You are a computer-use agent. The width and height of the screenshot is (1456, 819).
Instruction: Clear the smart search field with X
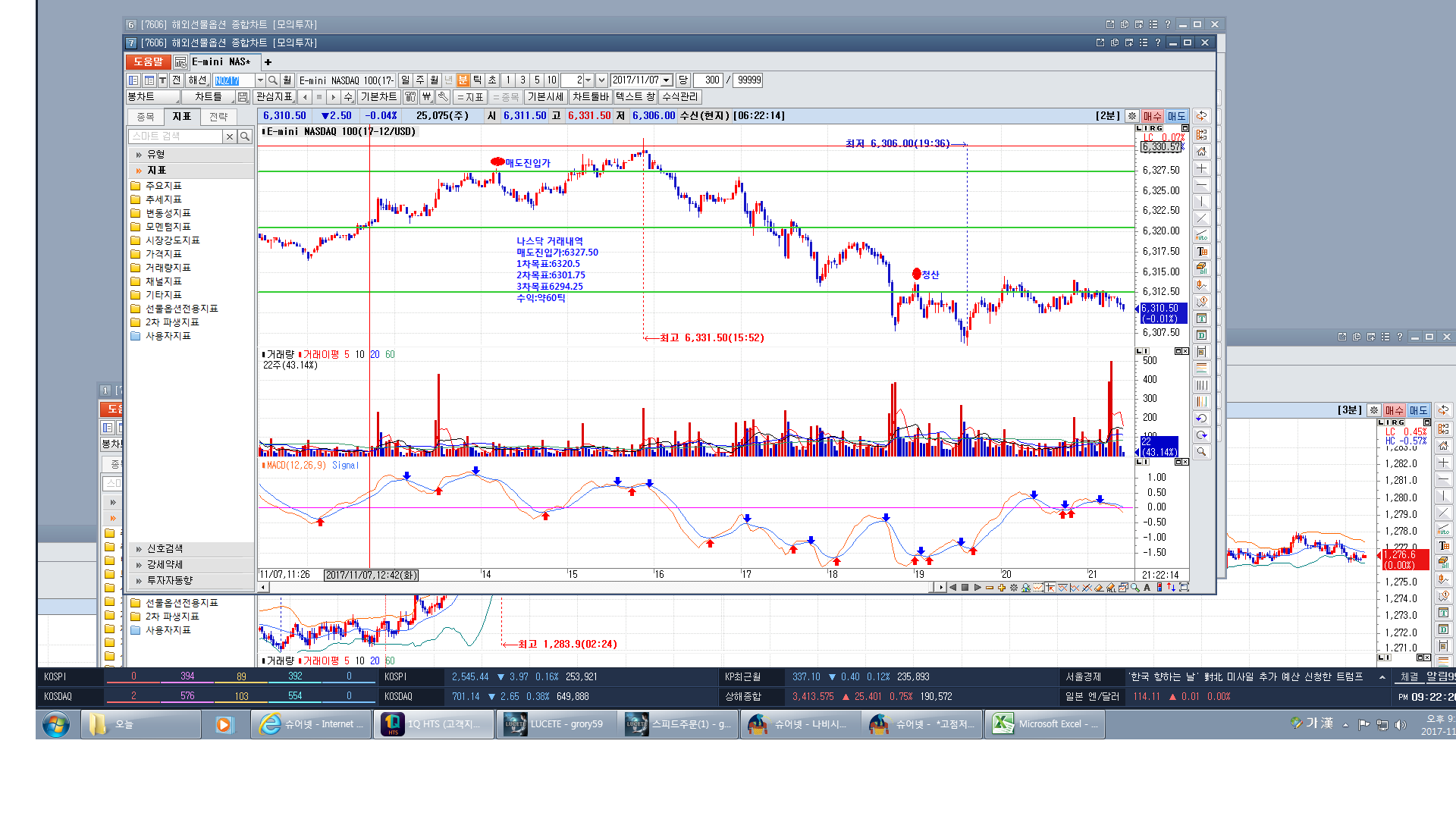(x=229, y=136)
